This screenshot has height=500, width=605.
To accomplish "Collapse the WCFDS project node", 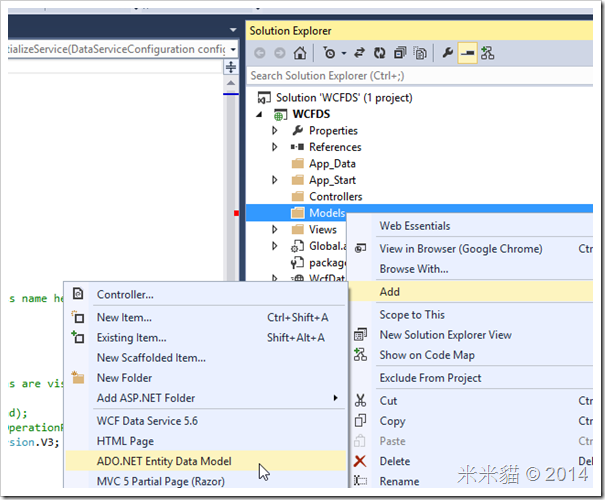I will (260, 114).
